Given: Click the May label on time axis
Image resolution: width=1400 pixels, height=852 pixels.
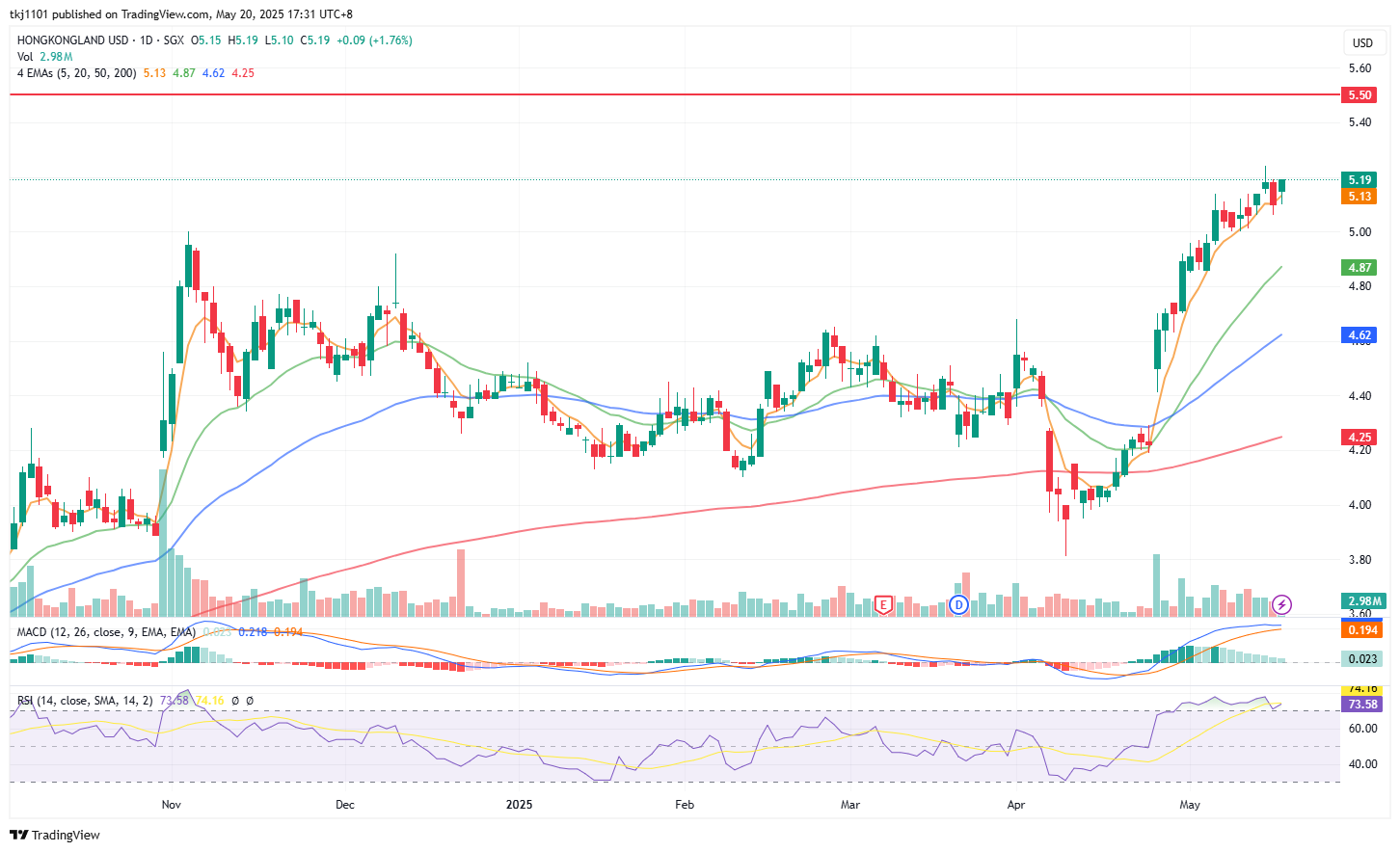Looking at the screenshot, I should click(1190, 805).
